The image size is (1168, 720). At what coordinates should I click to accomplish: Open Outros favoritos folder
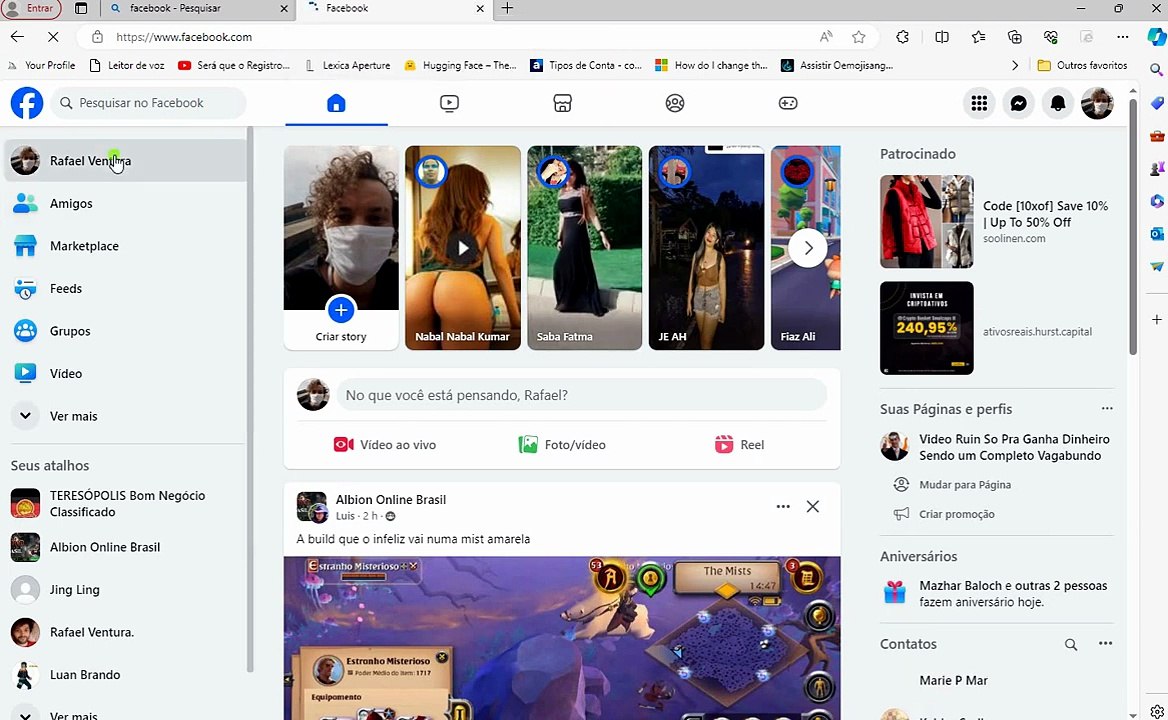click(x=1082, y=66)
